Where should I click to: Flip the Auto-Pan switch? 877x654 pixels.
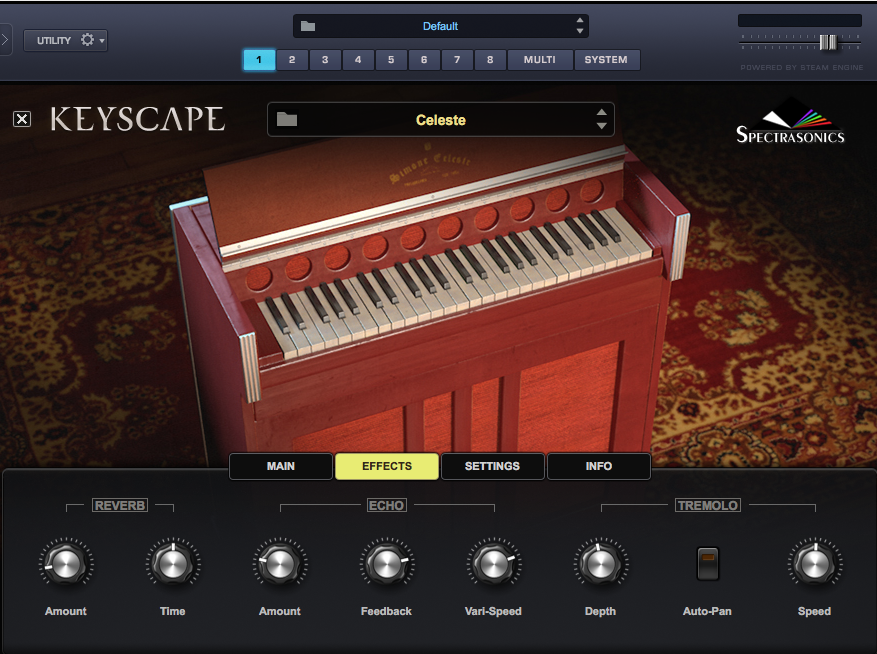708,563
